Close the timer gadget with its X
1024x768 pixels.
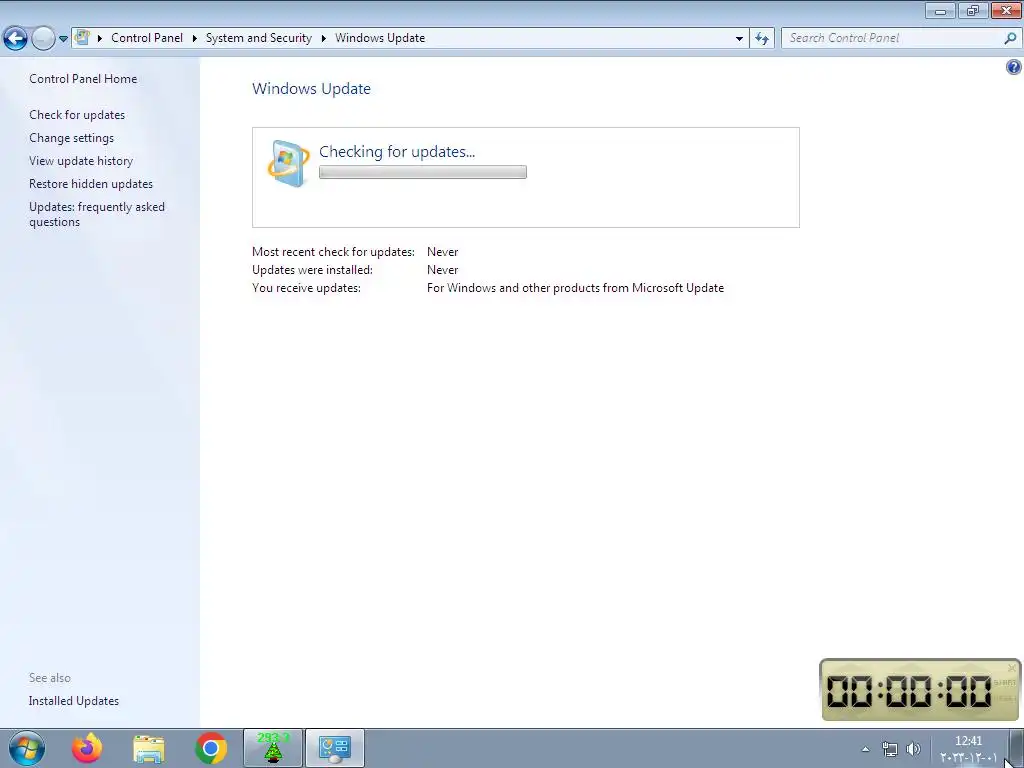(x=1012, y=668)
